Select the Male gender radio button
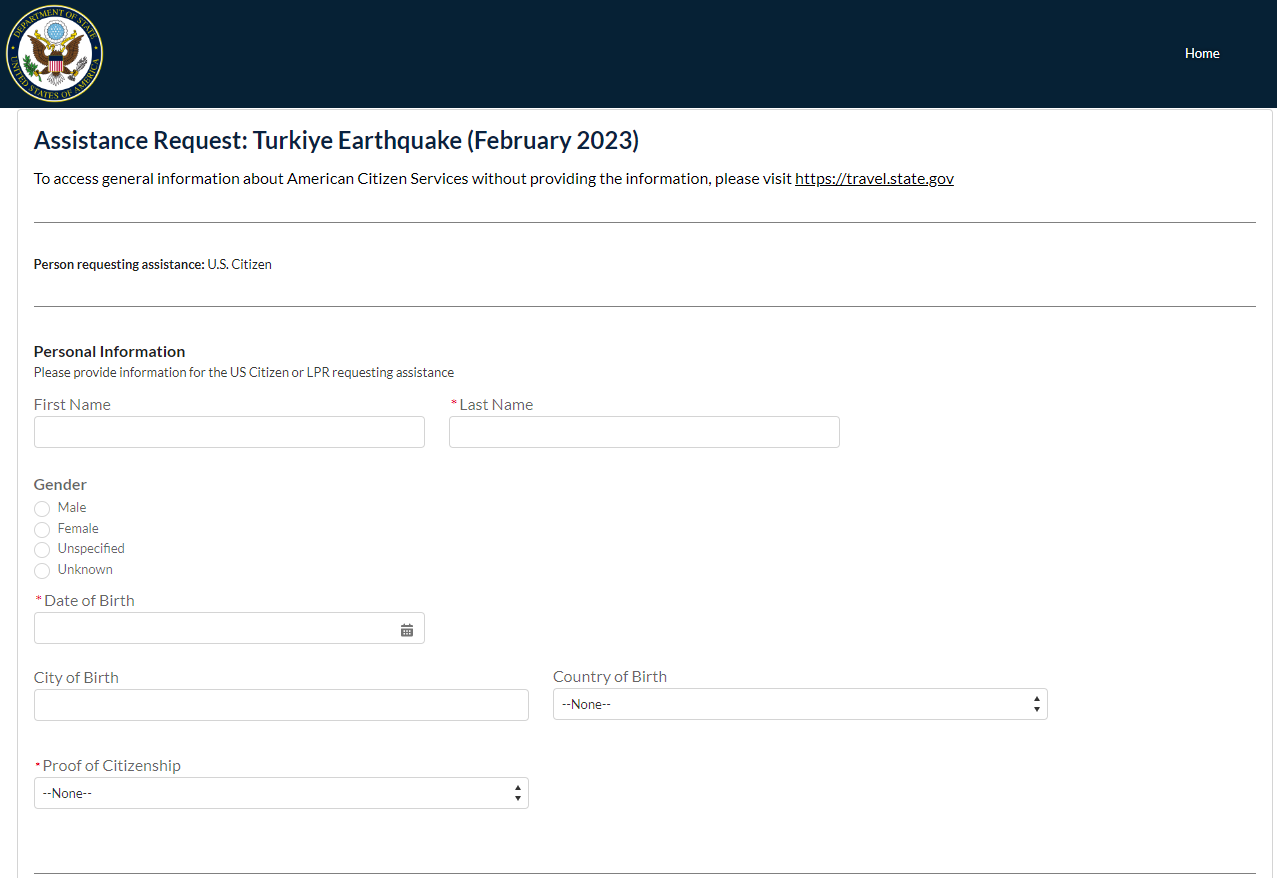Screen dimensions: 1277x878 (42, 509)
